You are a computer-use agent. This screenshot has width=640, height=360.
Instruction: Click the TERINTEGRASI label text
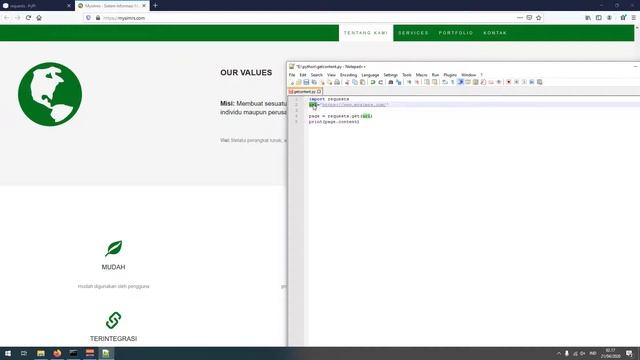coord(113,338)
